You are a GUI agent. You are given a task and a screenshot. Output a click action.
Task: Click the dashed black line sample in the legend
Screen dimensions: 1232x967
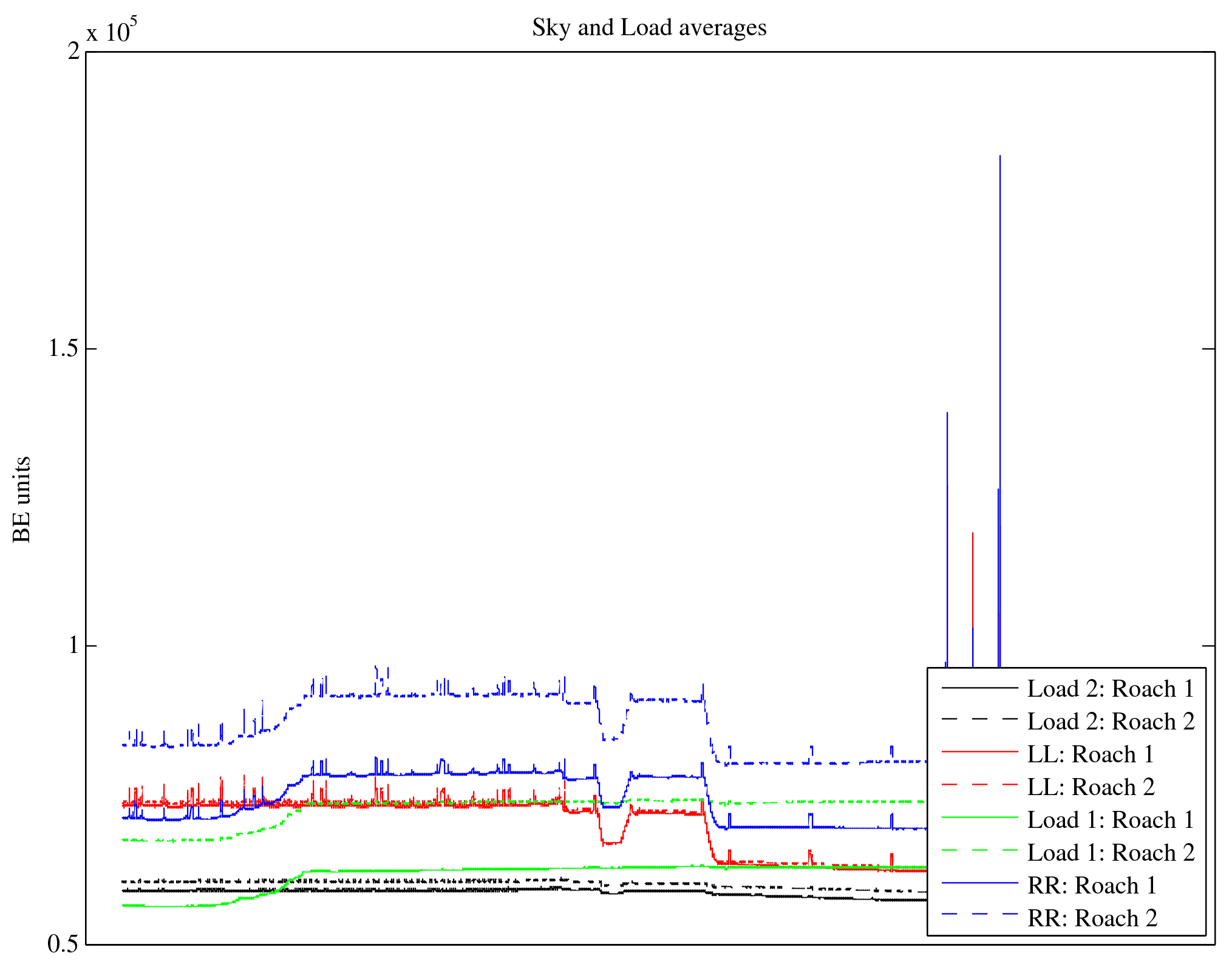click(x=979, y=719)
